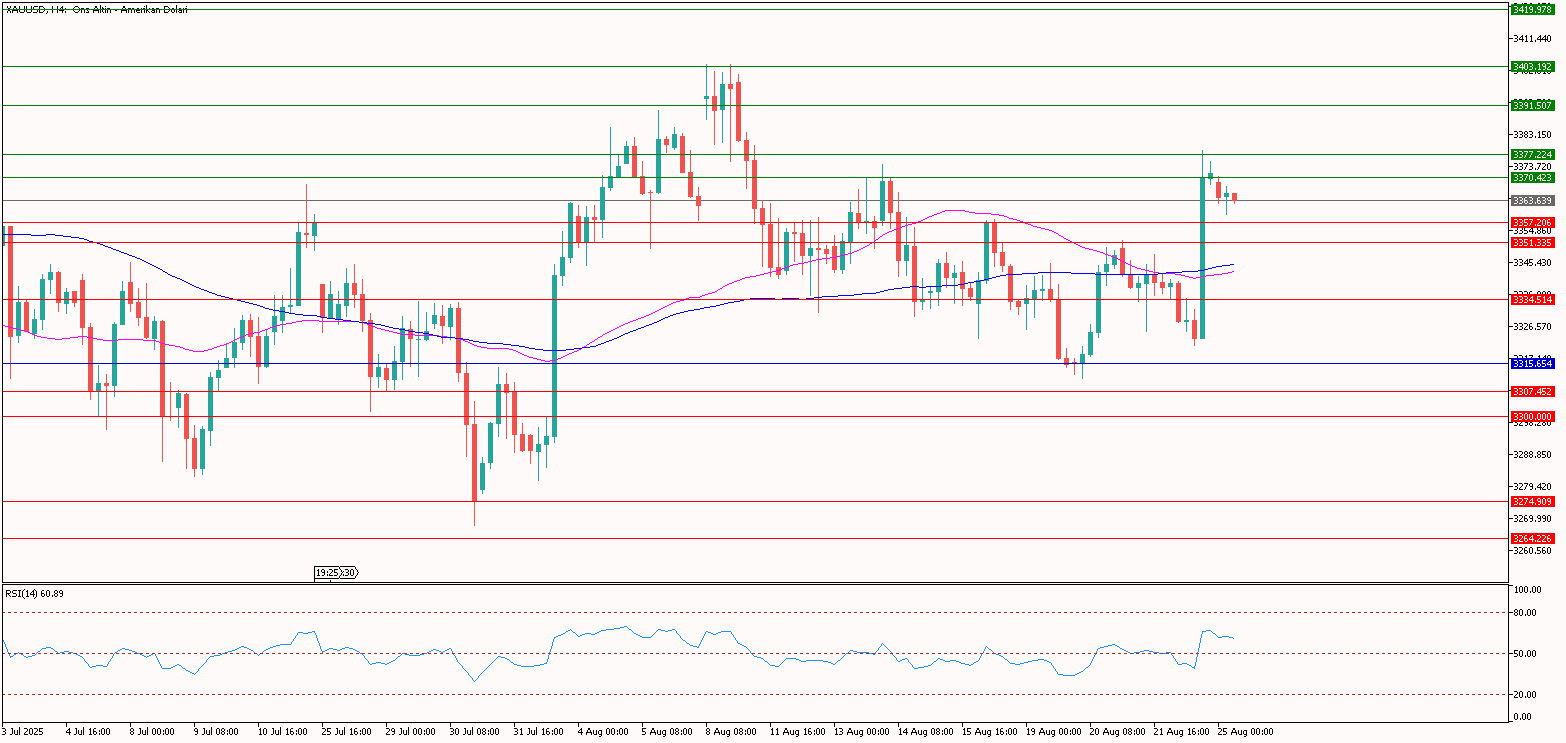Click the 29 Jul 00:00 time label
The image size is (1566, 743).
click(410, 732)
